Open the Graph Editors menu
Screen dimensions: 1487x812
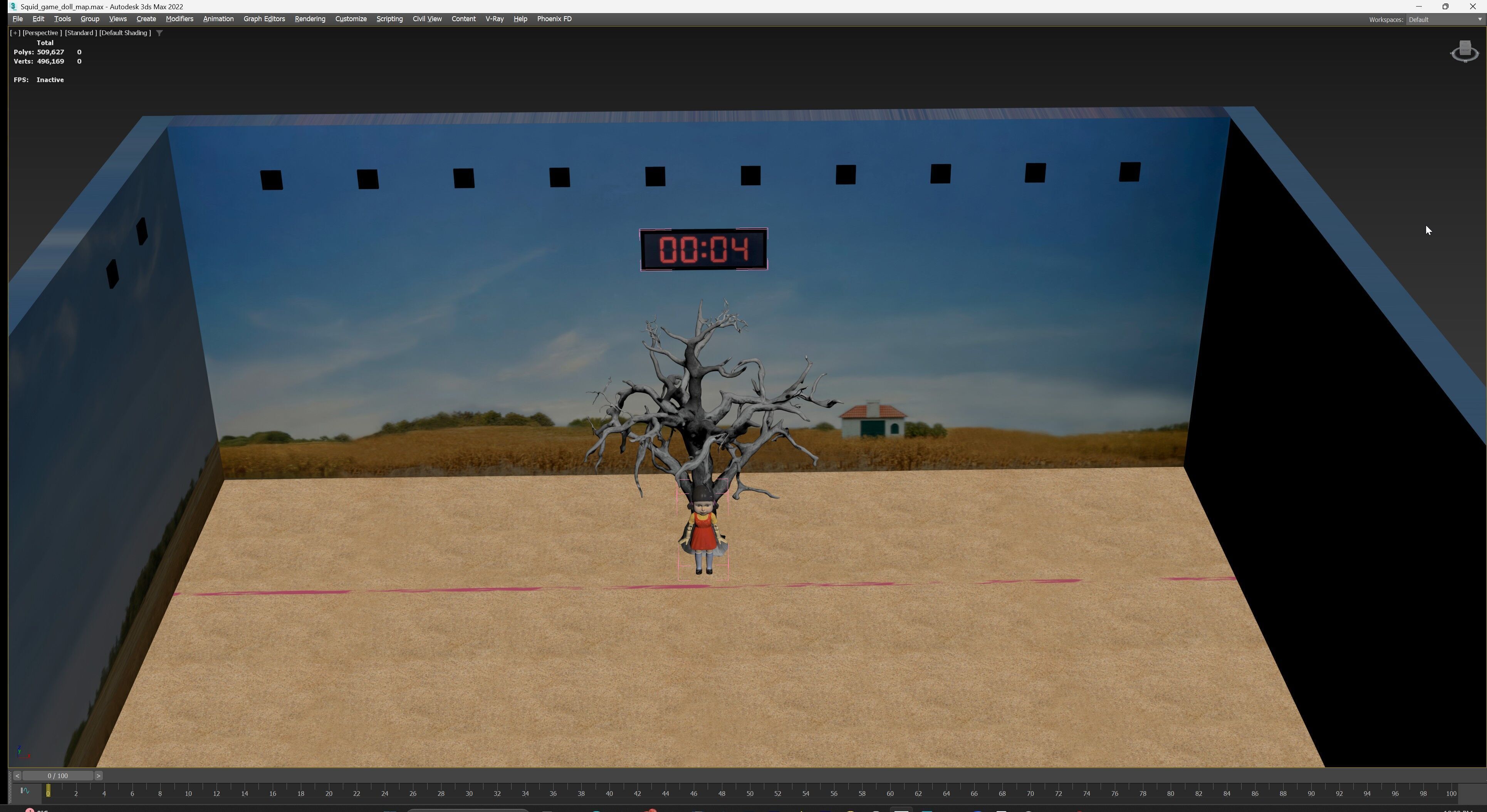(264, 19)
